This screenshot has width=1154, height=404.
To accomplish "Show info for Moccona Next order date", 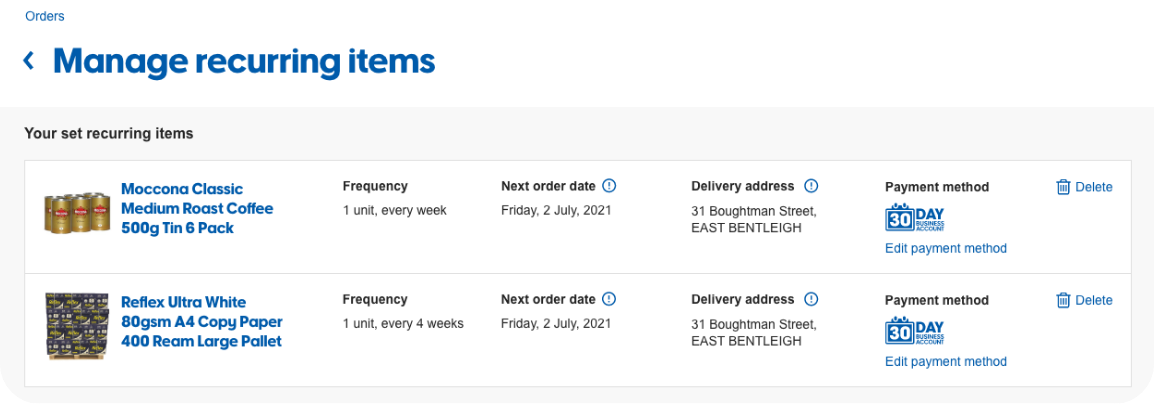I will pos(610,186).
